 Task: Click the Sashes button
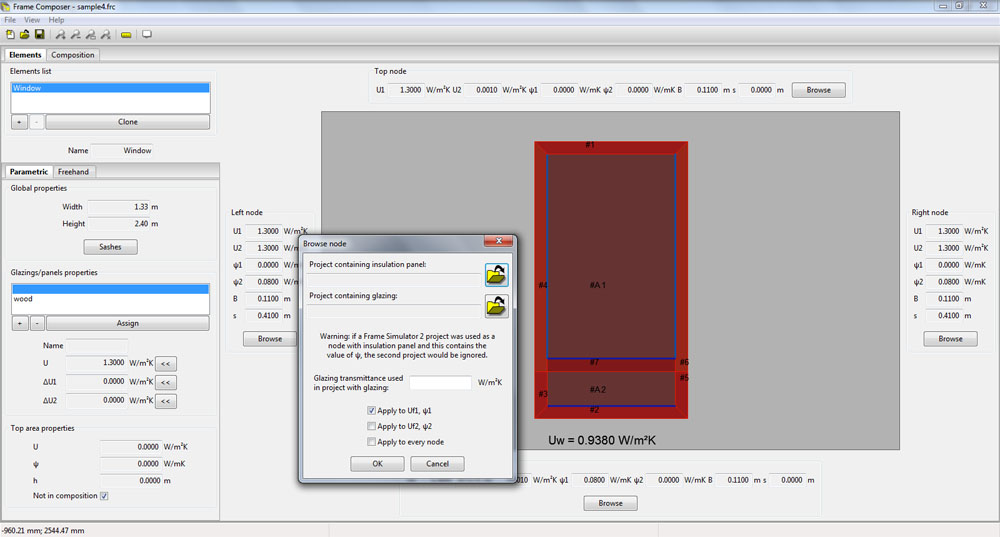[110, 247]
